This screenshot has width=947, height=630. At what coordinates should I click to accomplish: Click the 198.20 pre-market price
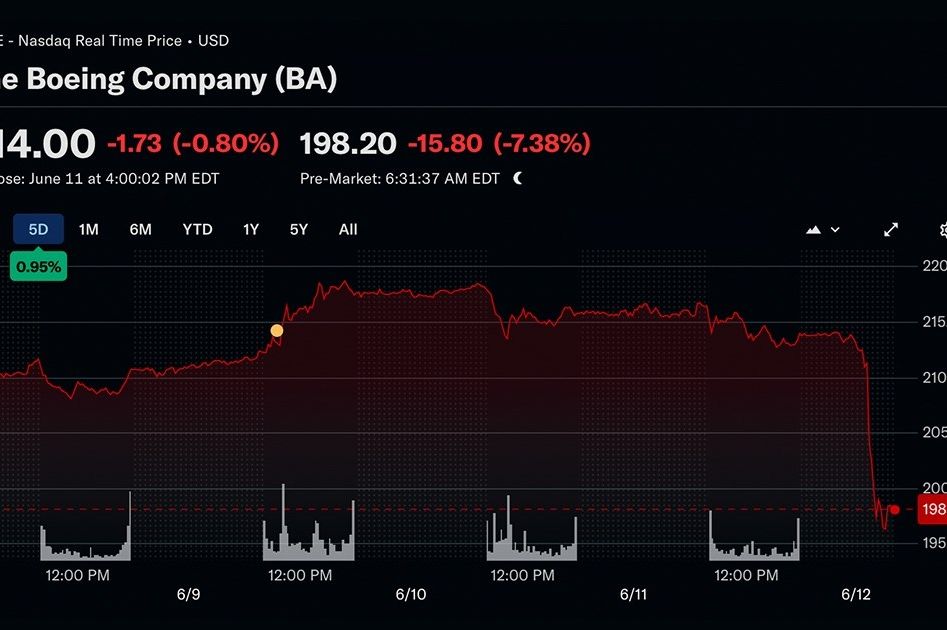pos(348,144)
